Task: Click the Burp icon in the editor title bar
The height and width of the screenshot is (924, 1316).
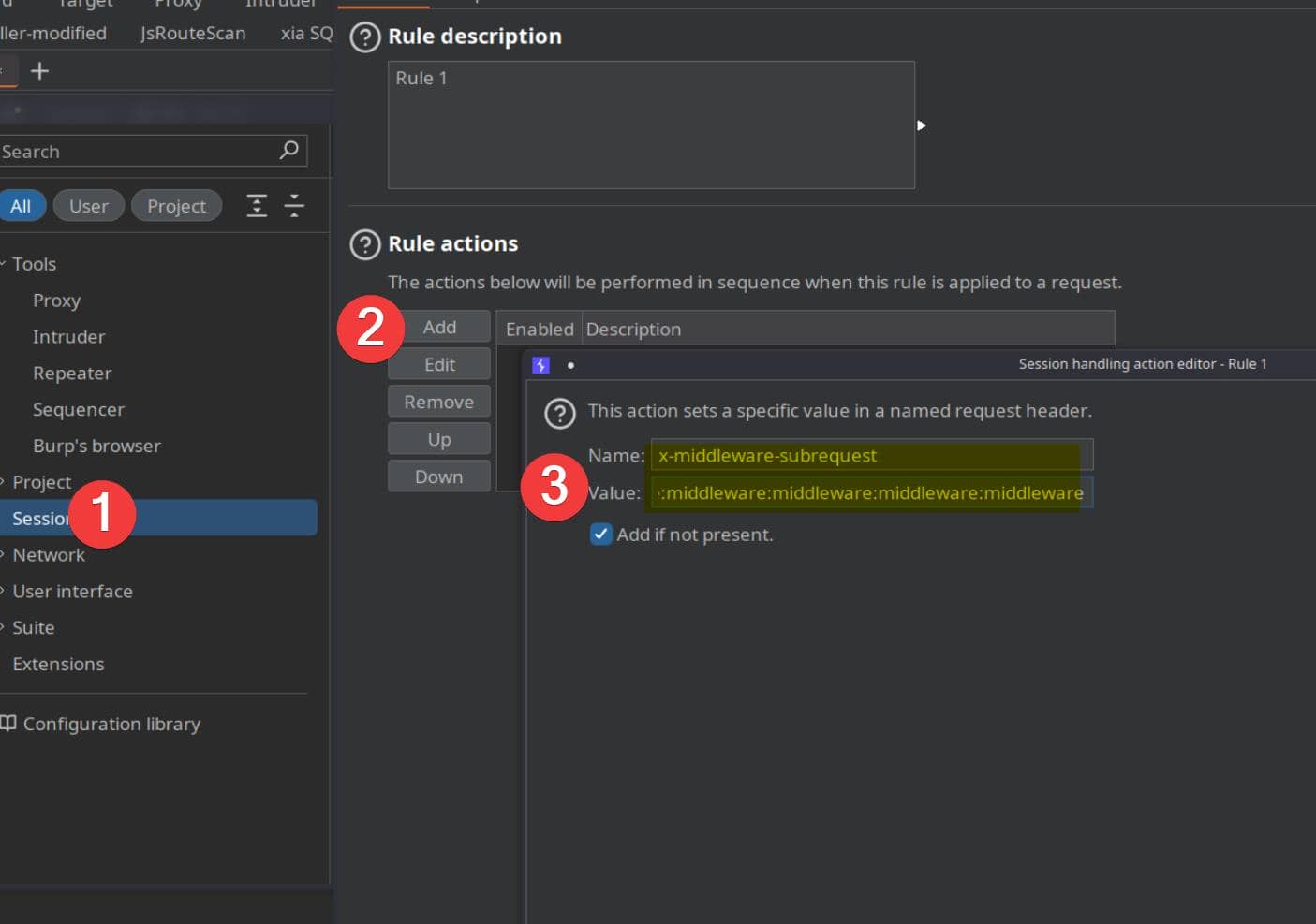Action: coord(540,365)
